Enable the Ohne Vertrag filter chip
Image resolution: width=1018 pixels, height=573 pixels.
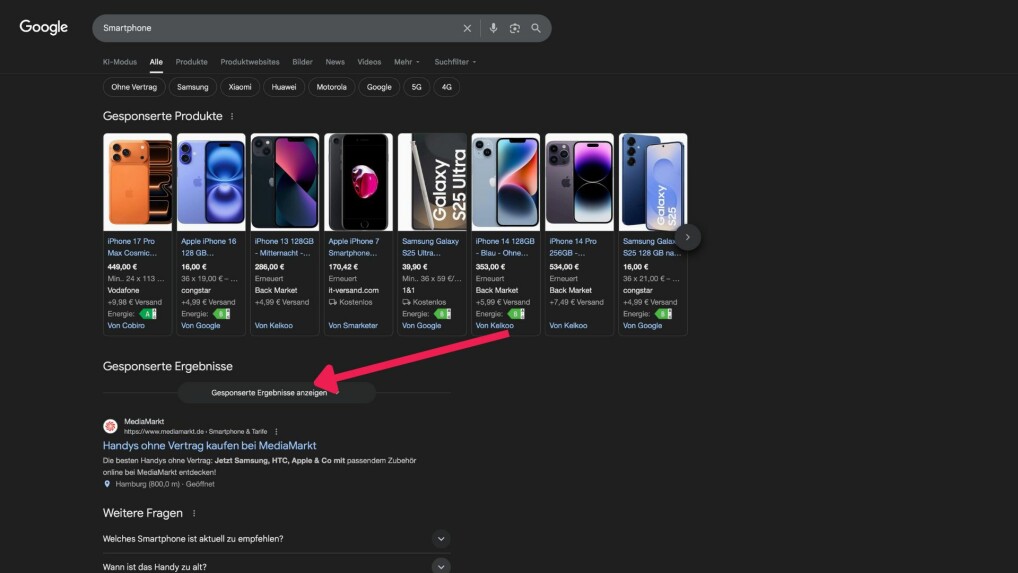(134, 87)
